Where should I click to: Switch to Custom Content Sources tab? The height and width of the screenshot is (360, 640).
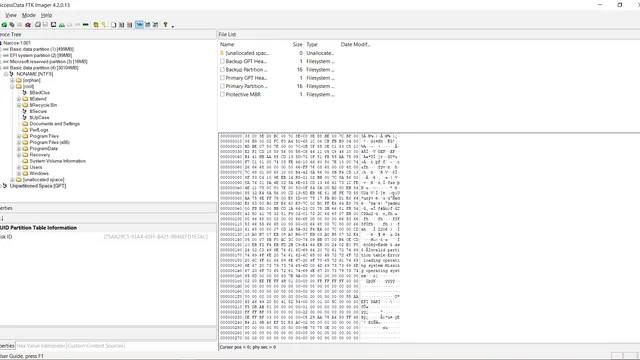point(96,346)
